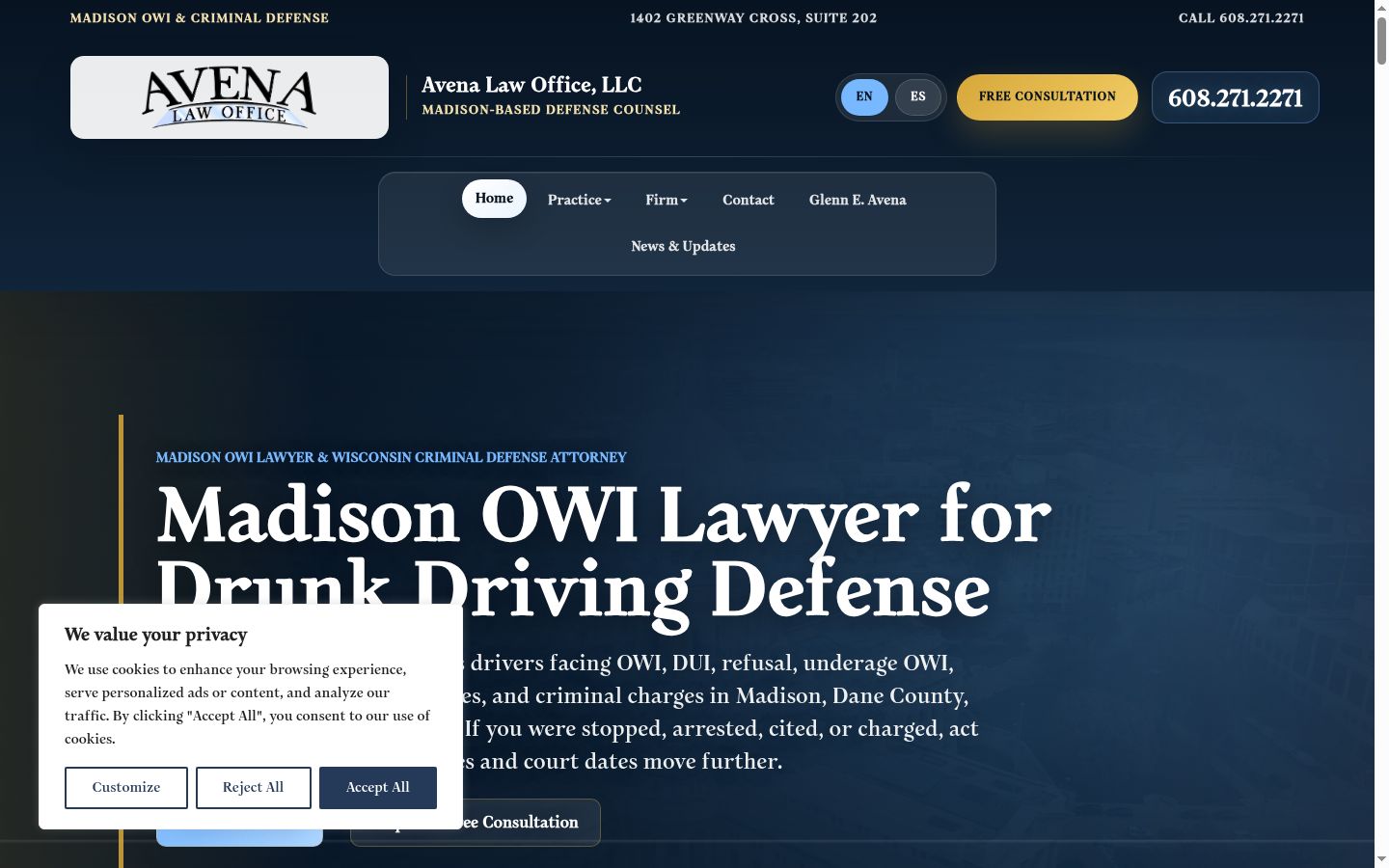Click the scrollbar up arrow

coord(1381,8)
